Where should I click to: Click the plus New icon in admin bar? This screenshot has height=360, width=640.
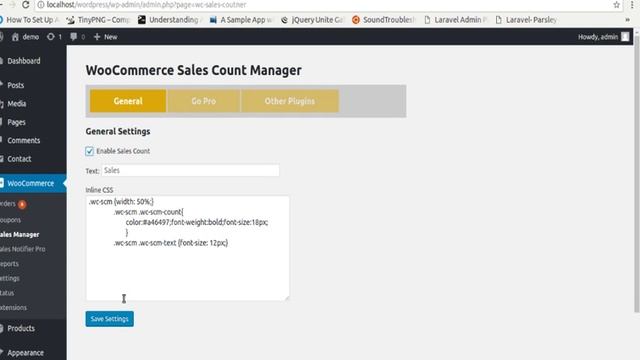(97, 37)
